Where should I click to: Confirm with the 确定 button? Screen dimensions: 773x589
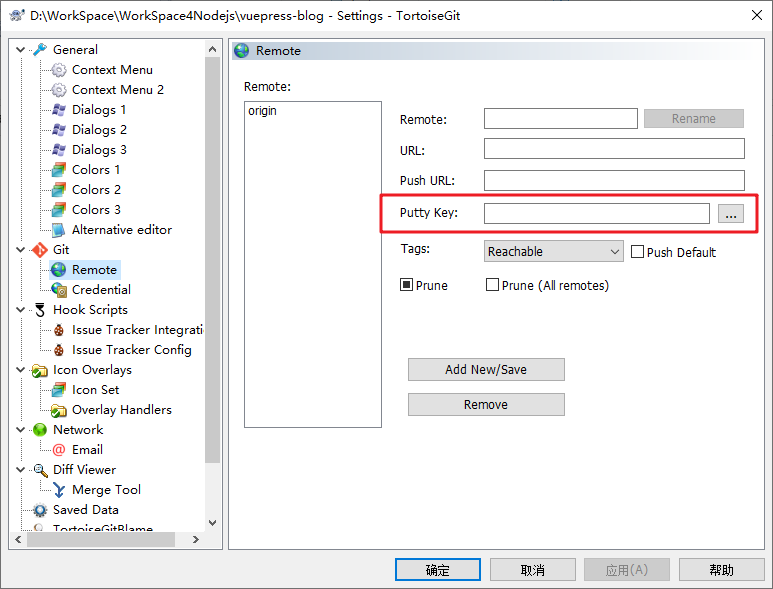[x=438, y=570]
